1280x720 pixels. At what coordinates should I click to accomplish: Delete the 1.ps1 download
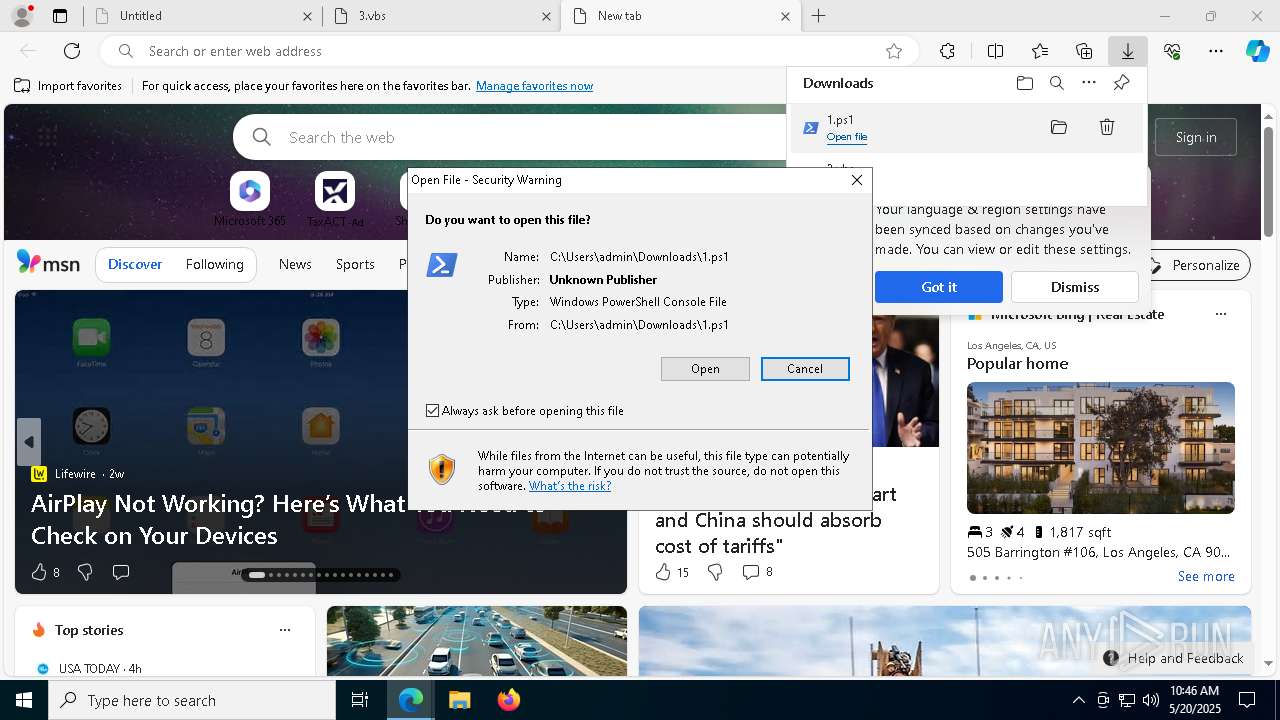click(1107, 127)
